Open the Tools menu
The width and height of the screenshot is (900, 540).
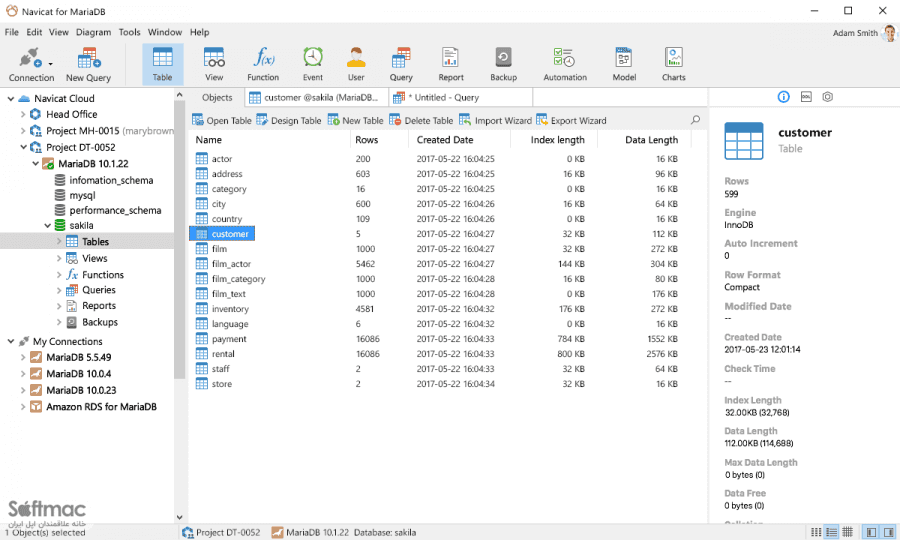[129, 32]
